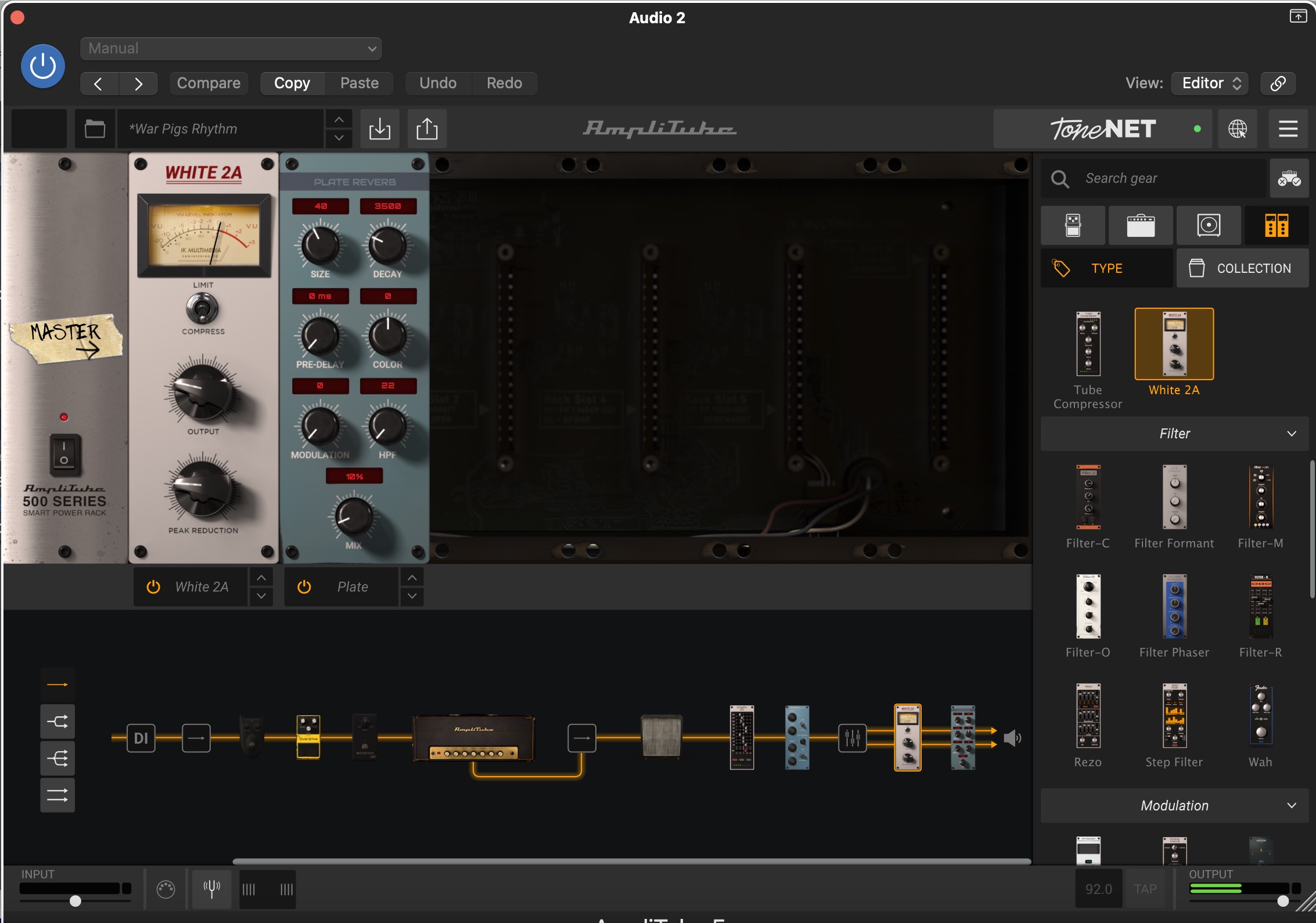Viewport: 1316px width, 923px height.
Task: Click the Peak Reduction knob
Action: coord(203,489)
